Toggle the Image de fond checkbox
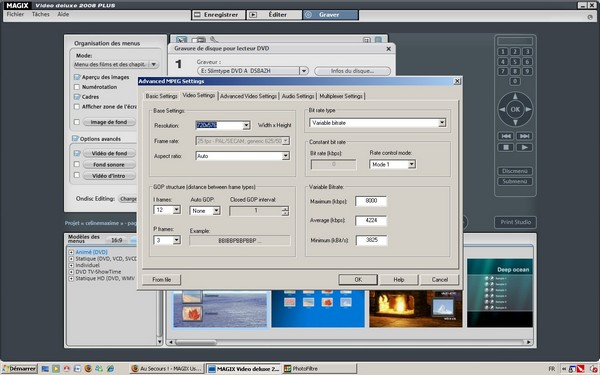The width and height of the screenshot is (600, 375). 77,122
